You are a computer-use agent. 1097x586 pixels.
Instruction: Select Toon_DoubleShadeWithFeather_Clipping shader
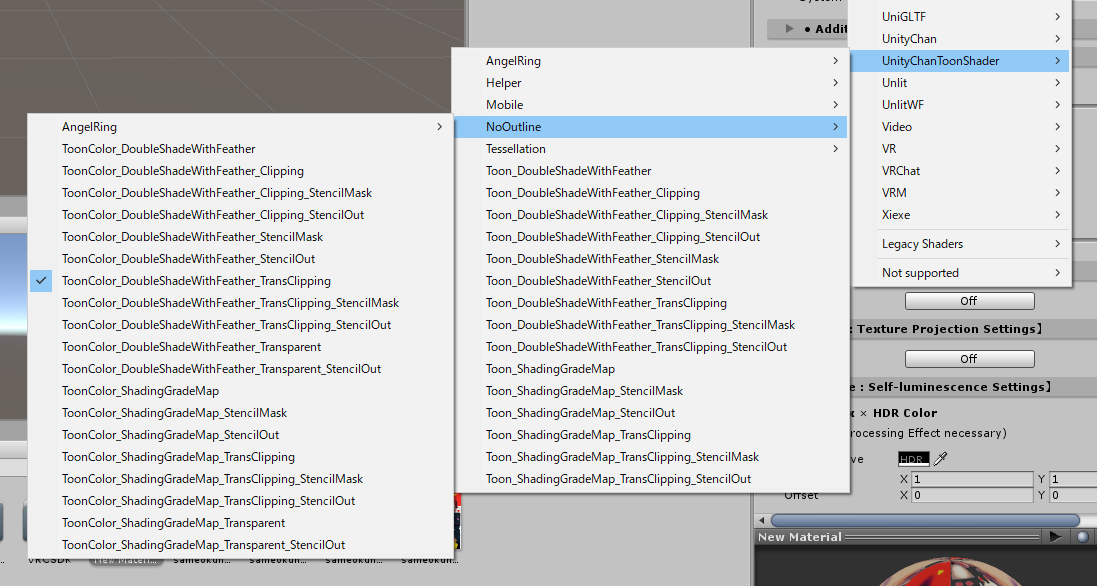651,193
